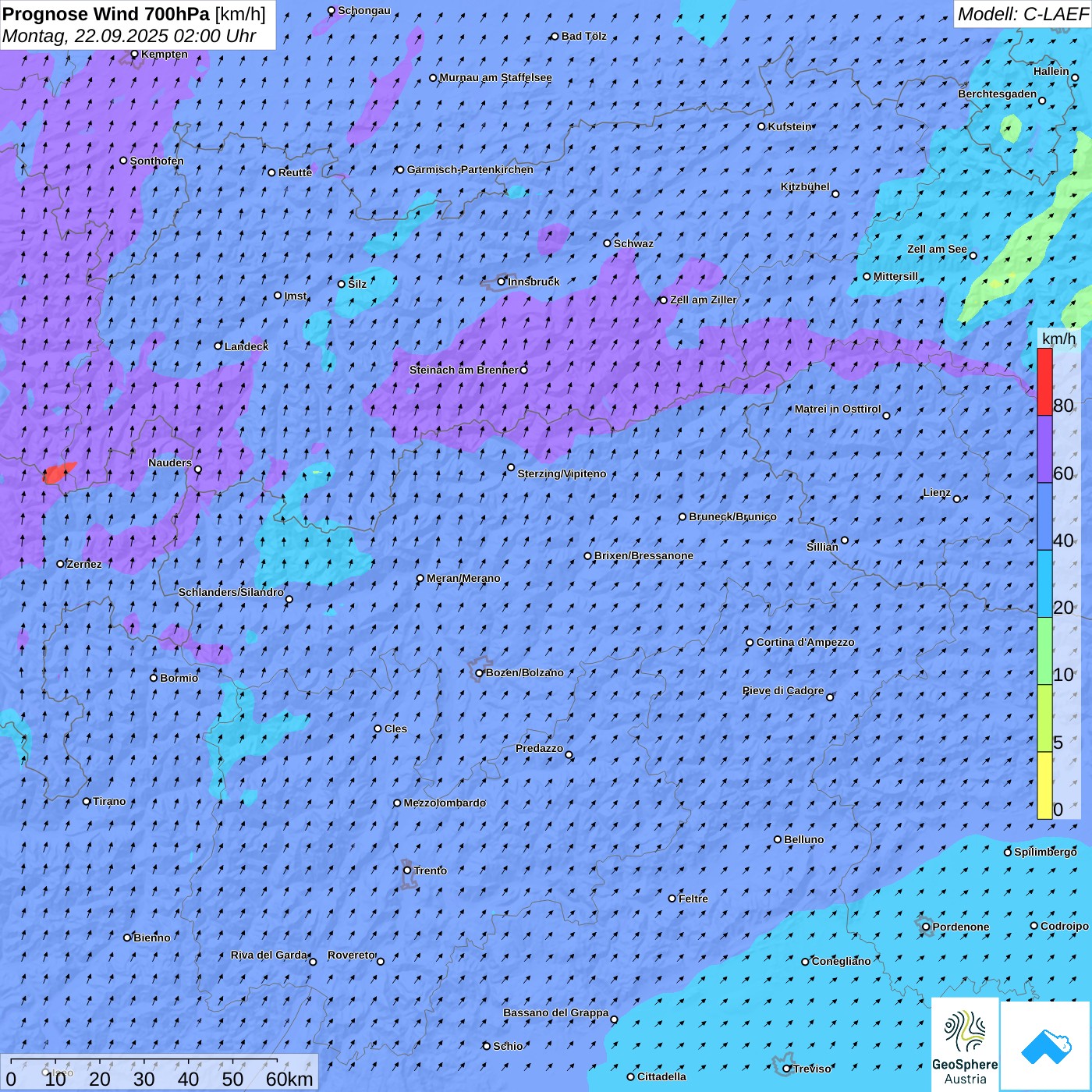Click the Lienz city label
Viewport: 1092px width, 1092px height.
click(937, 492)
